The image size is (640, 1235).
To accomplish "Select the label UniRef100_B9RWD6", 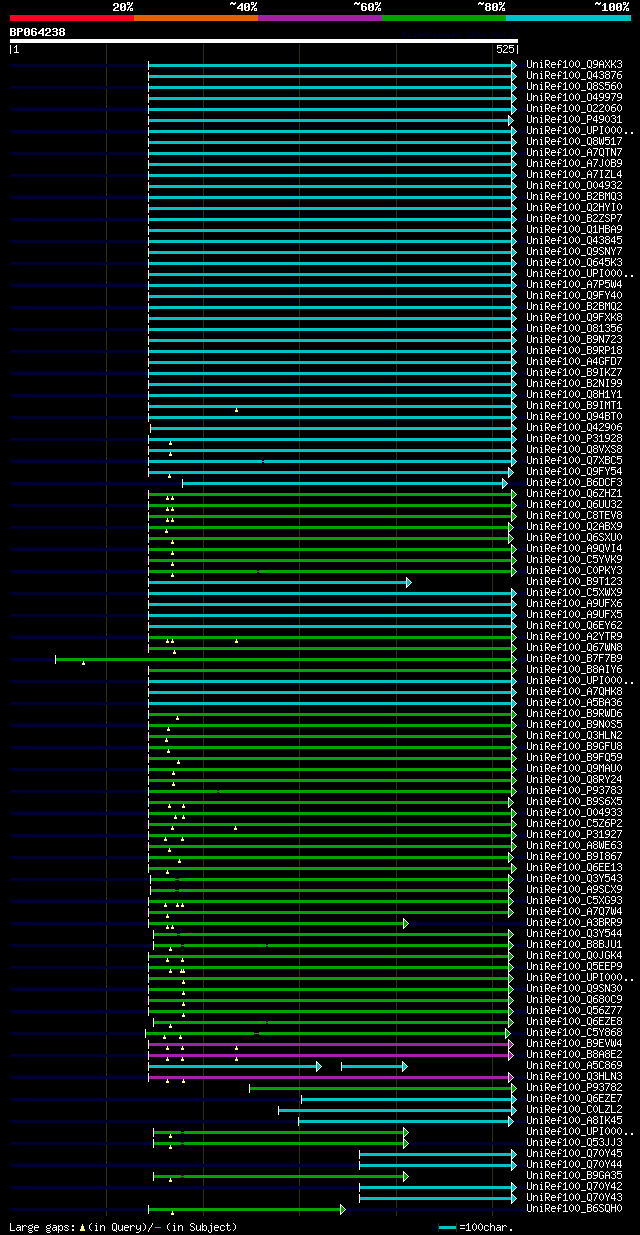I will point(574,714).
